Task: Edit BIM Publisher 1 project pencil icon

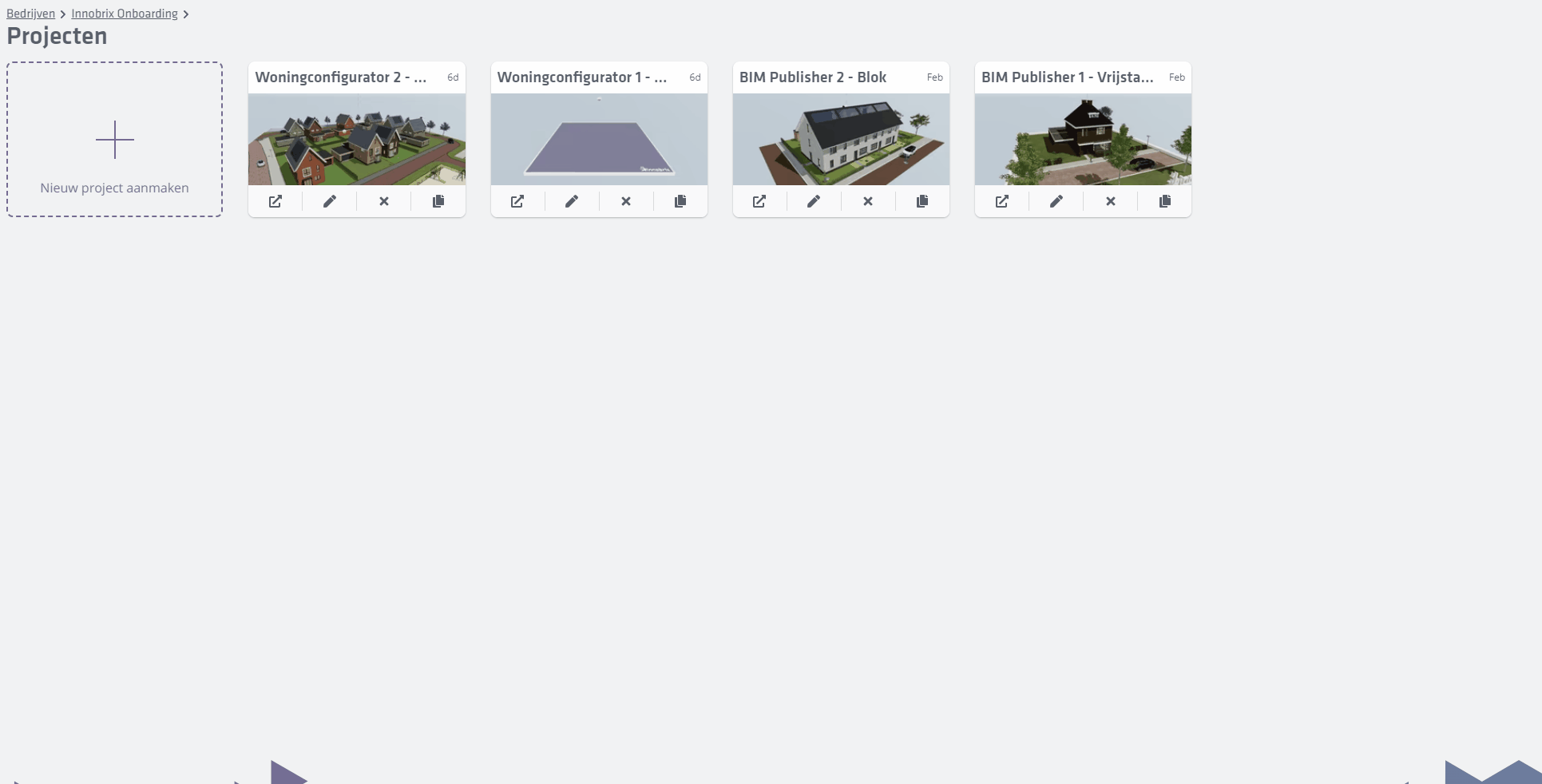Action: pyautogui.click(x=1056, y=201)
